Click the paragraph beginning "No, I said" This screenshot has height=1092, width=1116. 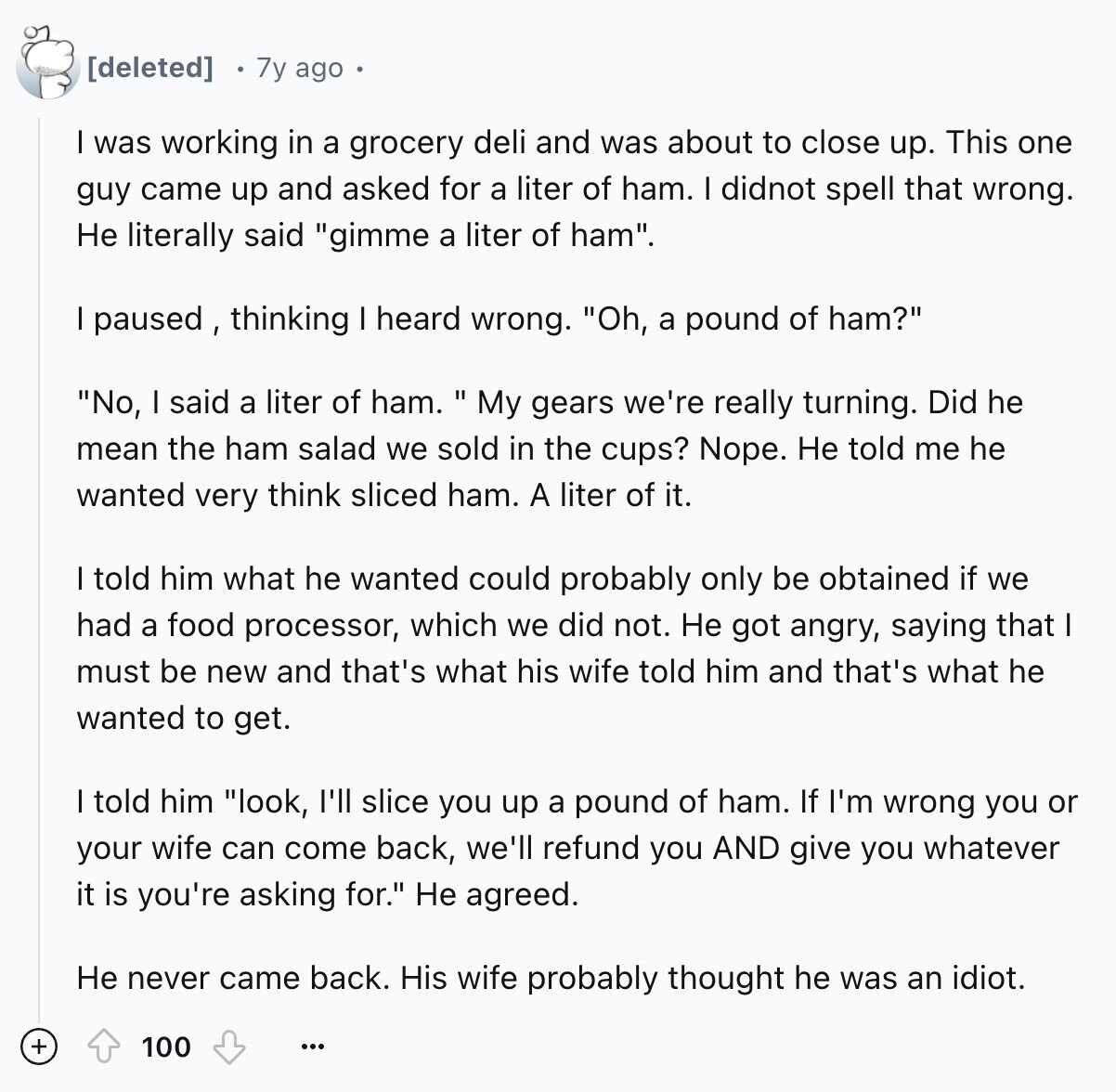(550, 448)
